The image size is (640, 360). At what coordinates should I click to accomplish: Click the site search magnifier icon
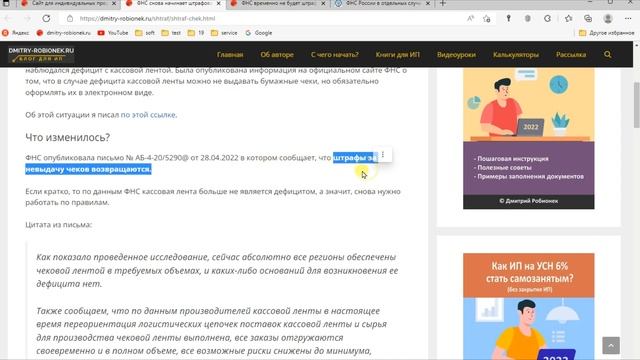[608, 54]
